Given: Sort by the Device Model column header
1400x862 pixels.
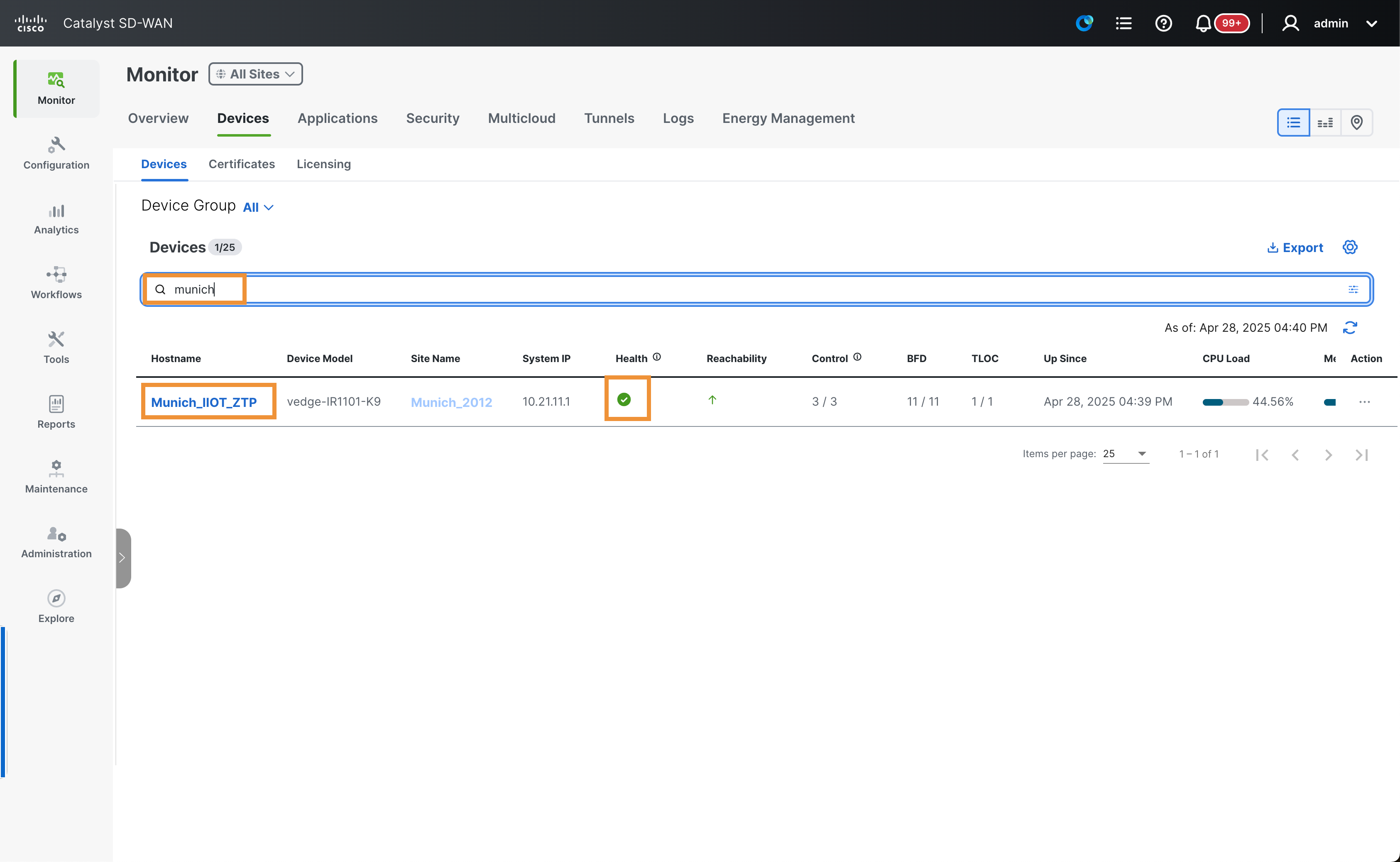Looking at the screenshot, I should (x=320, y=359).
